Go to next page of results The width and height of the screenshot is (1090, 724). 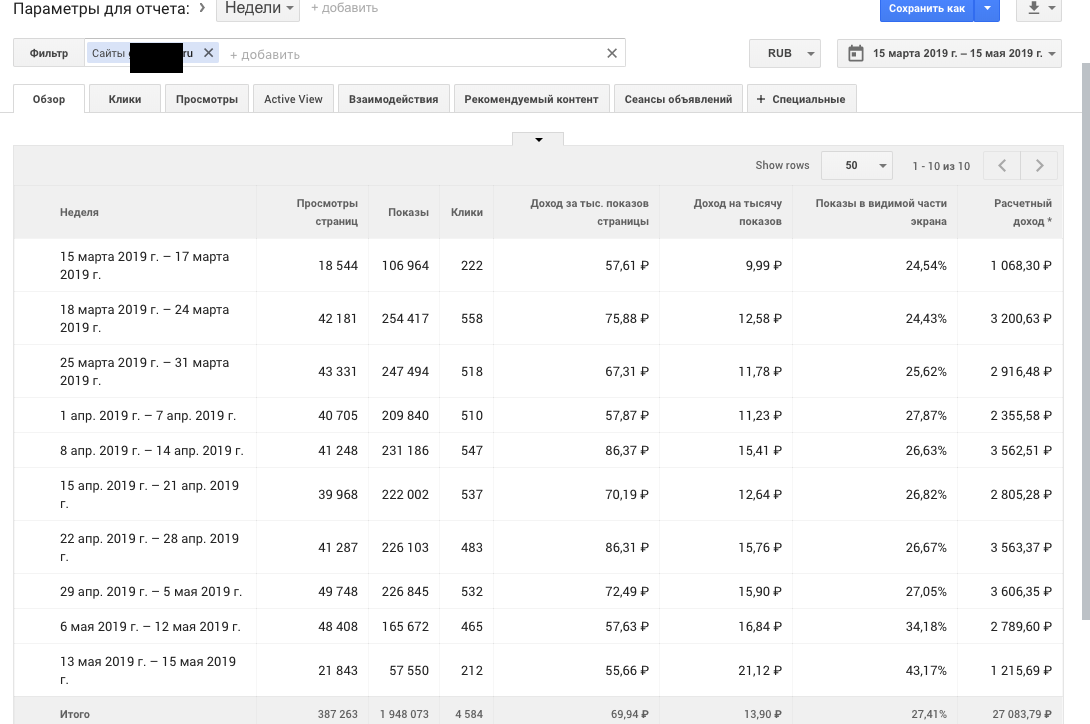click(1040, 166)
